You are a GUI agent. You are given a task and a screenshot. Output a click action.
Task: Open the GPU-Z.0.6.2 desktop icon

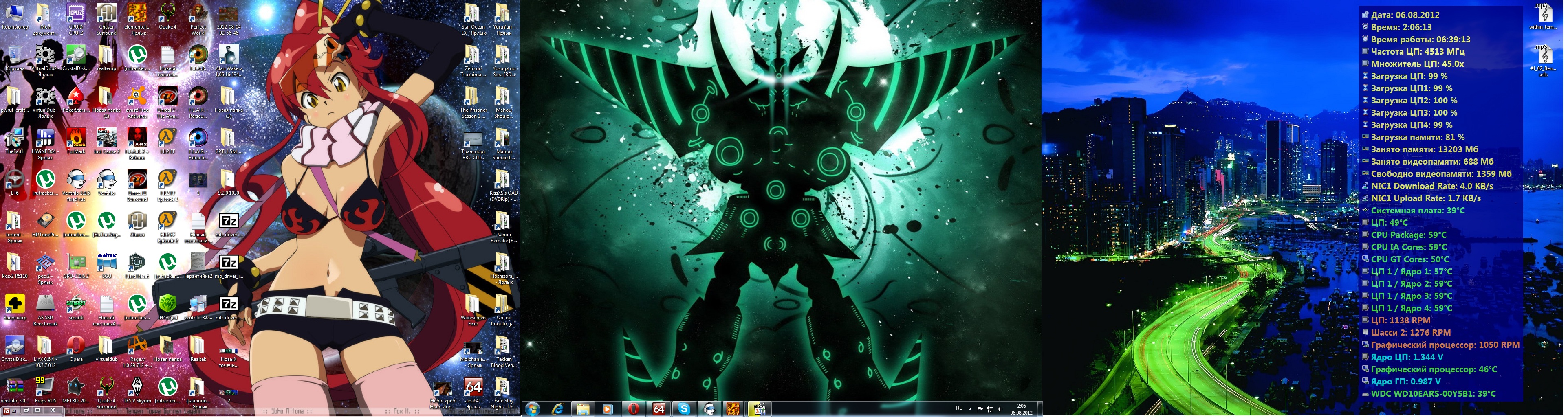[76, 263]
